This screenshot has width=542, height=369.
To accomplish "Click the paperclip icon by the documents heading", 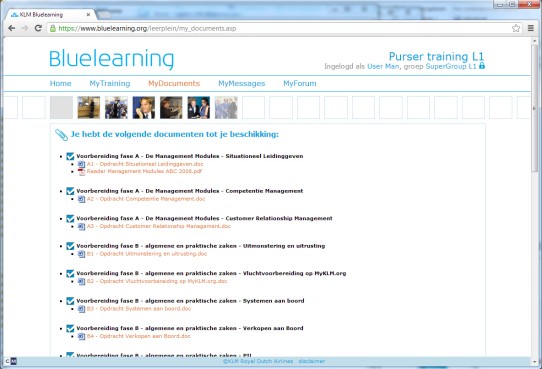I will pos(61,135).
